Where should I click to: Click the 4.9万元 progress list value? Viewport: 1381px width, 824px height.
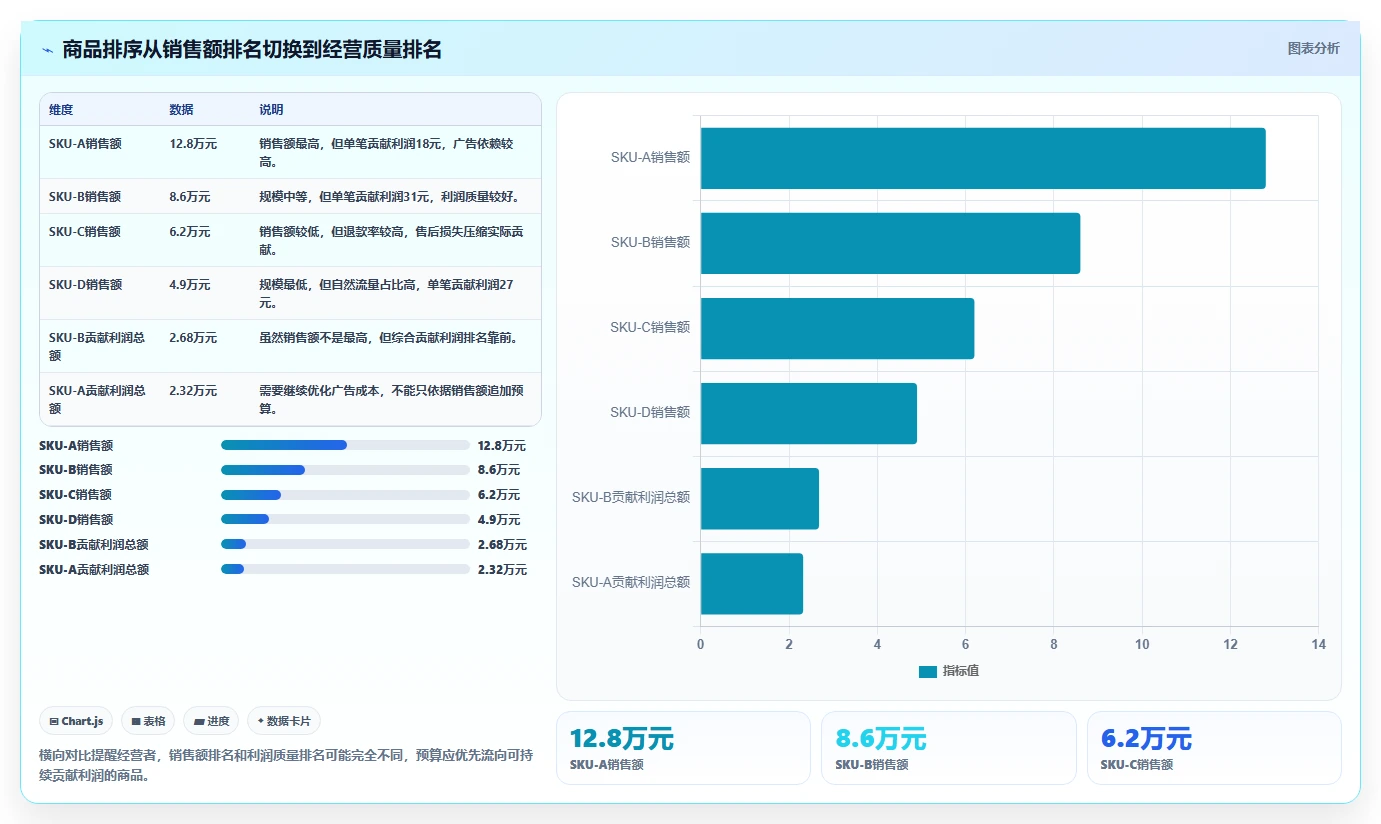(x=499, y=520)
